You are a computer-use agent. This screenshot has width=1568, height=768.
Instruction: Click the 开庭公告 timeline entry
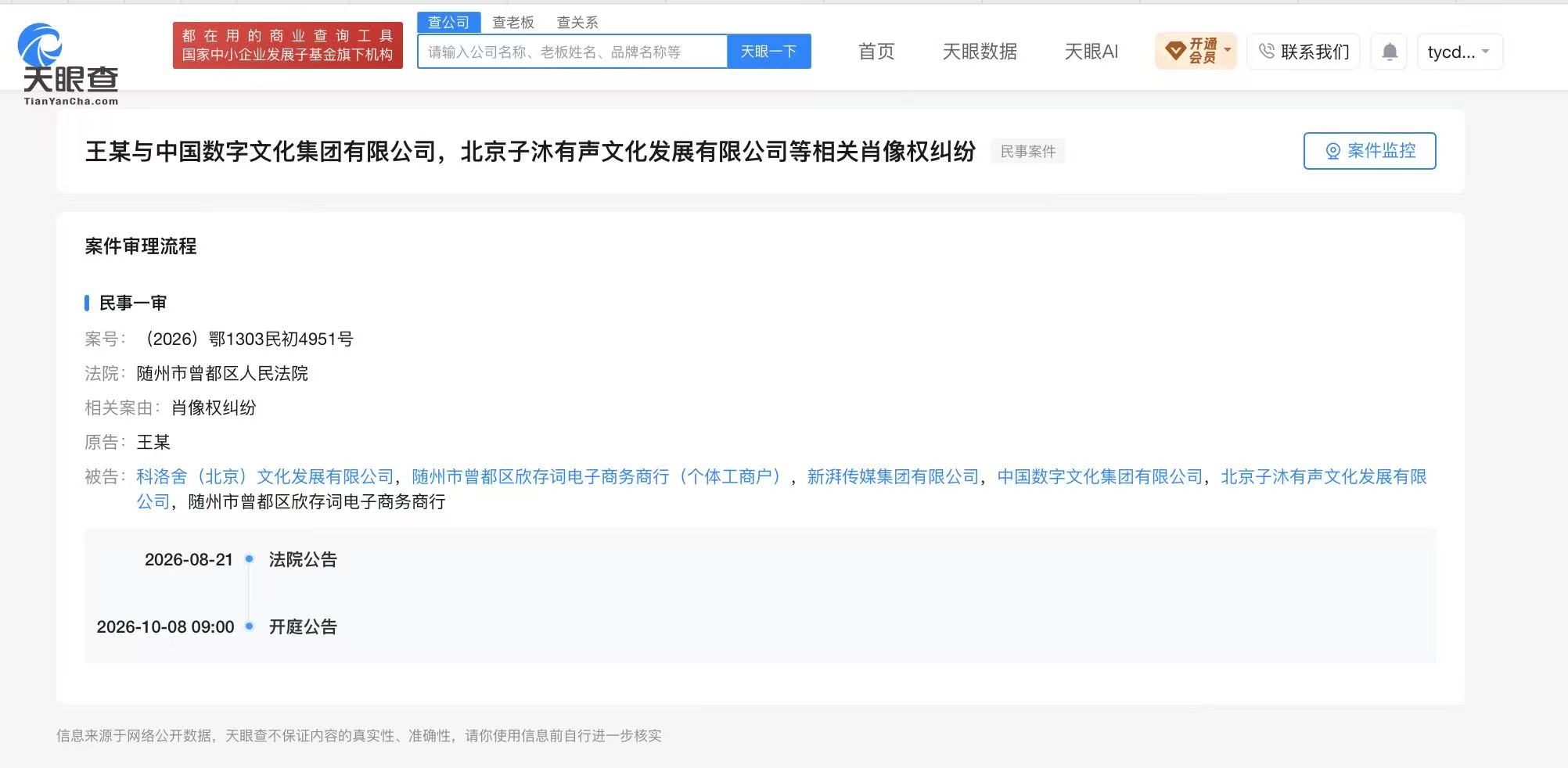point(303,626)
